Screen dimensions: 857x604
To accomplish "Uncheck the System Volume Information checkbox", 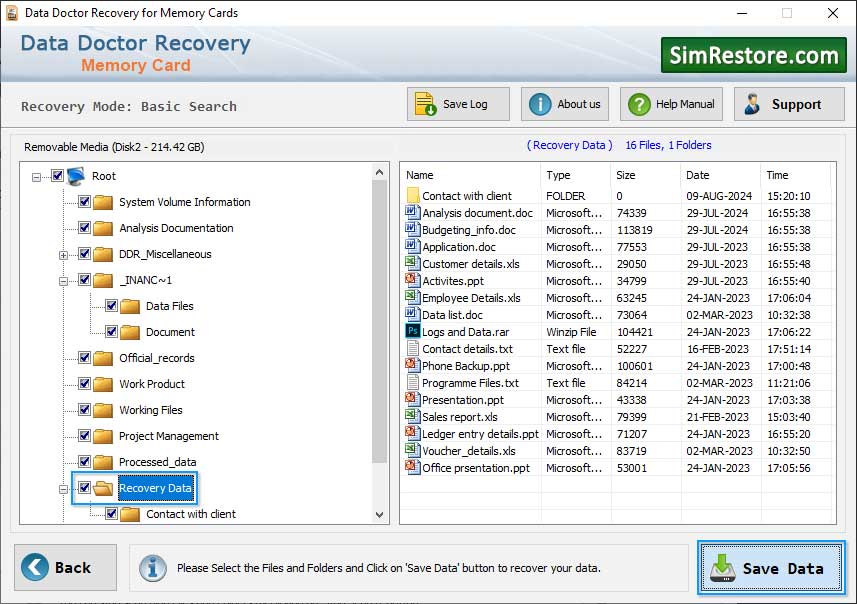I will point(84,202).
